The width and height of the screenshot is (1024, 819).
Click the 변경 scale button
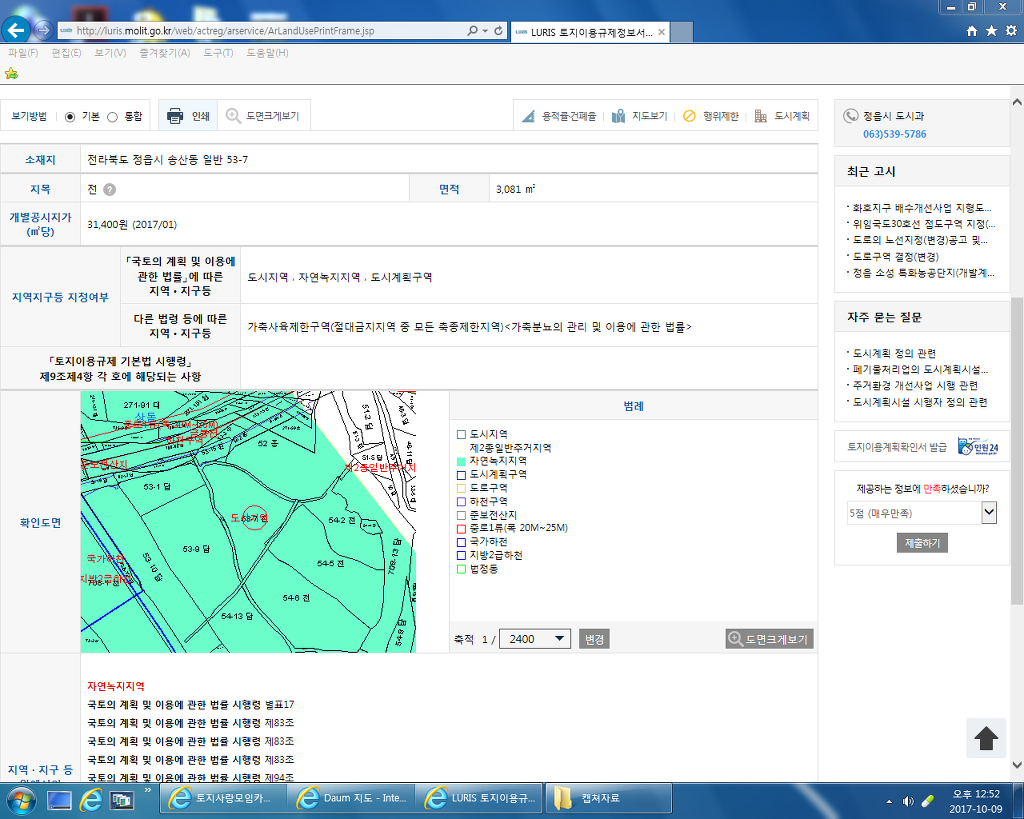coord(594,639)
